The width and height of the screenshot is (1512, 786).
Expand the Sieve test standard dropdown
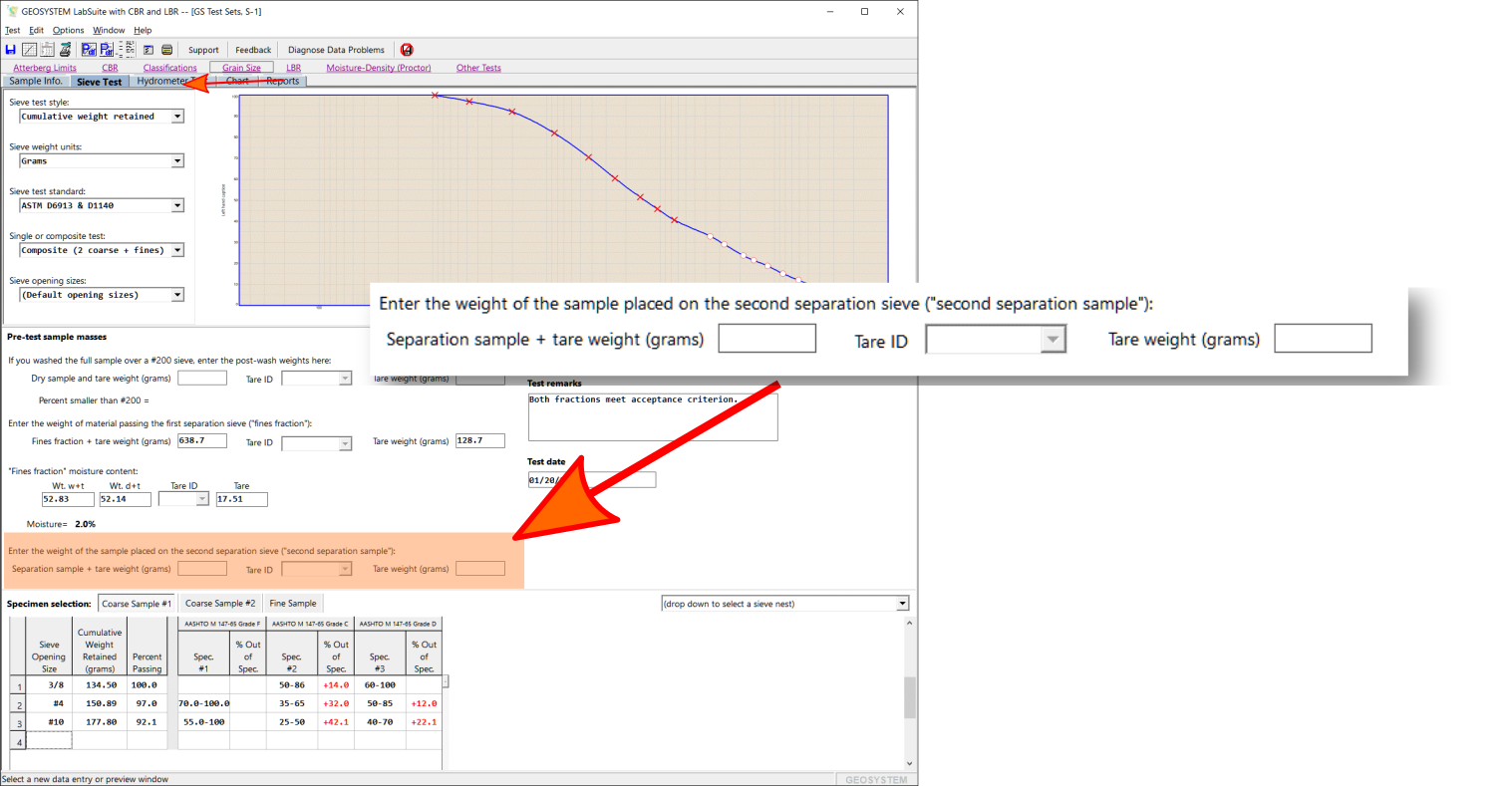(x=177, y=206)
